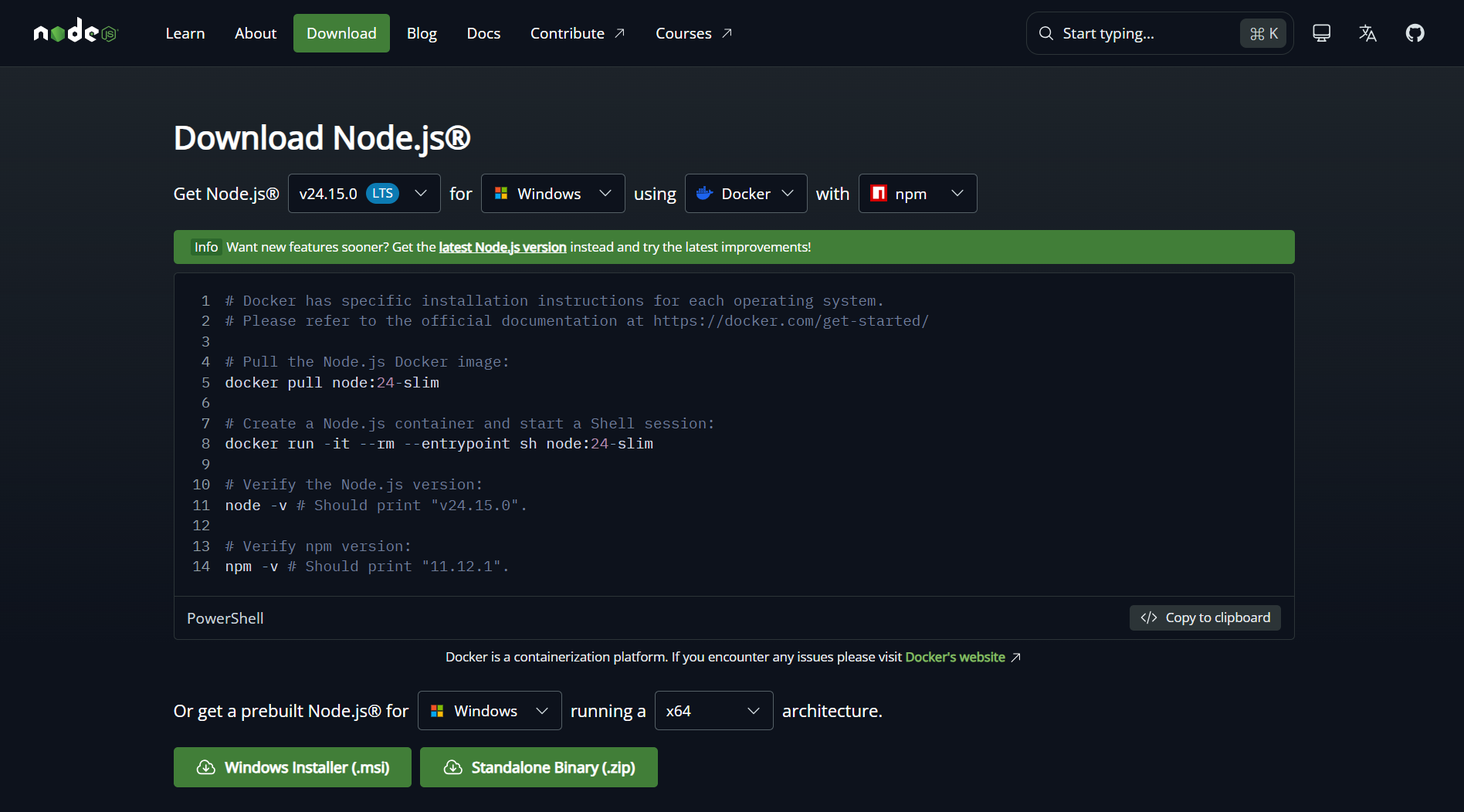Screen dimensions: 1464x812
Task: Open the Blog nav item
Action: tap(422, 33)
